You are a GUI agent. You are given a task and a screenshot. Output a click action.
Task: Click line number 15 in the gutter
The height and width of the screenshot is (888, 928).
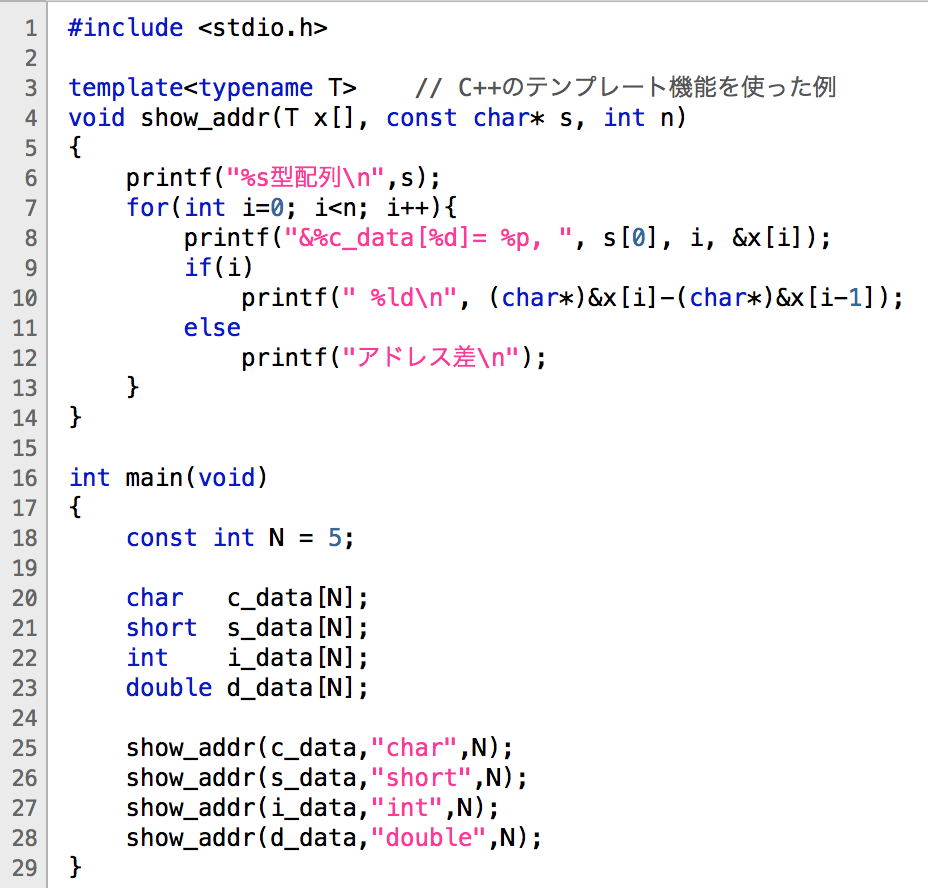tap(25, 448)
